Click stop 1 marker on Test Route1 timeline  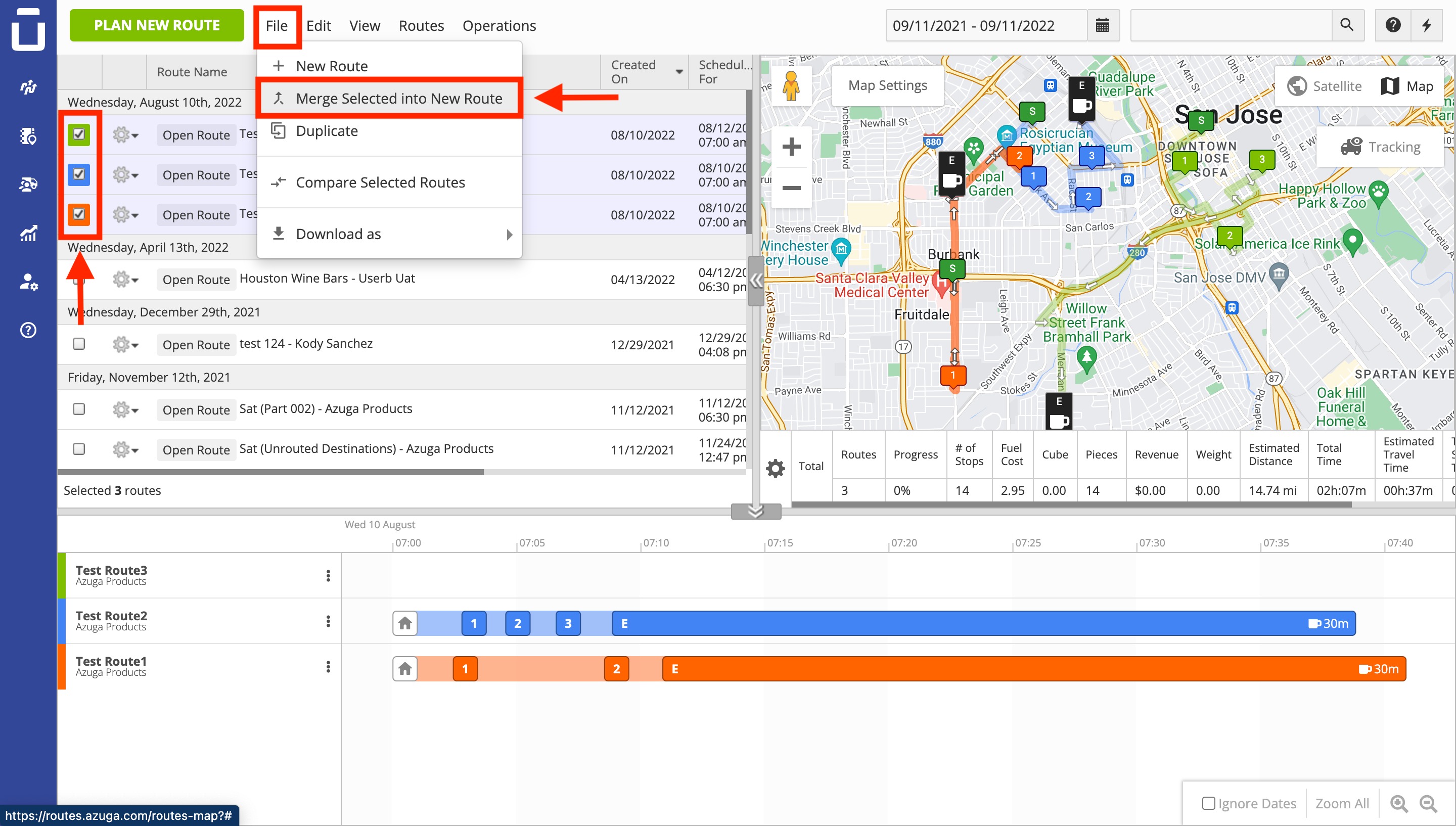(x=465, y=669)
